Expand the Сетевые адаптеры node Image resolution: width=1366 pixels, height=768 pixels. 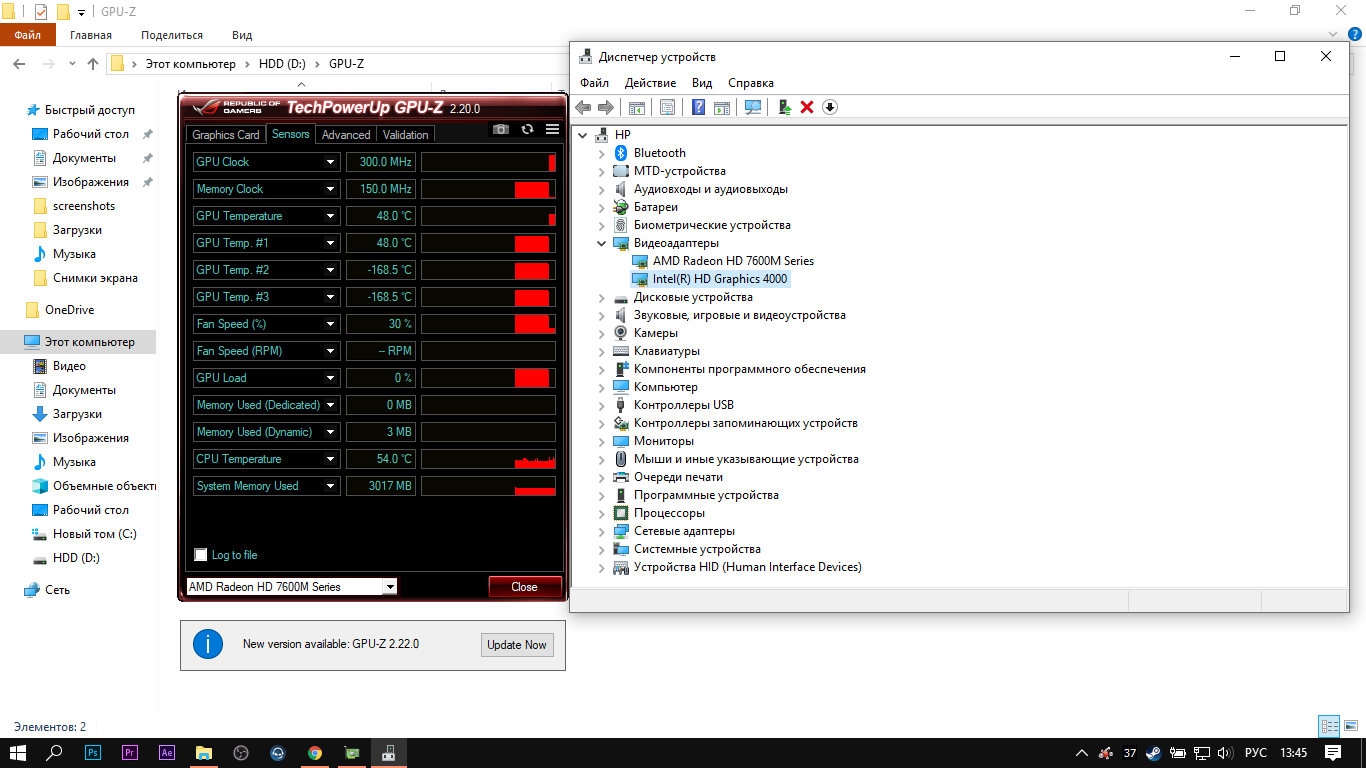click(601, 531)
